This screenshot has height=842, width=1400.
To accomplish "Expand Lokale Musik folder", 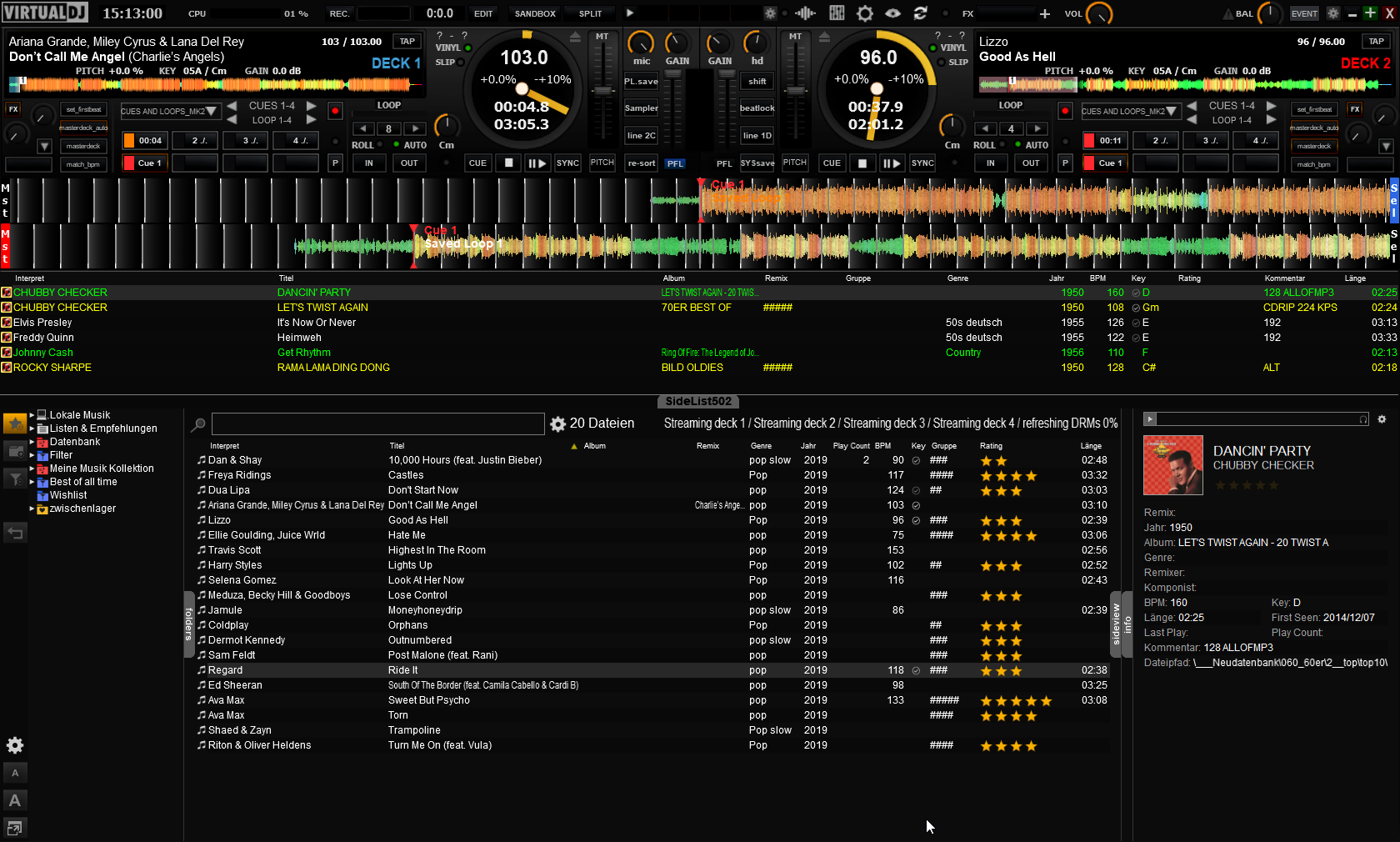I will (x=32, y=415).
